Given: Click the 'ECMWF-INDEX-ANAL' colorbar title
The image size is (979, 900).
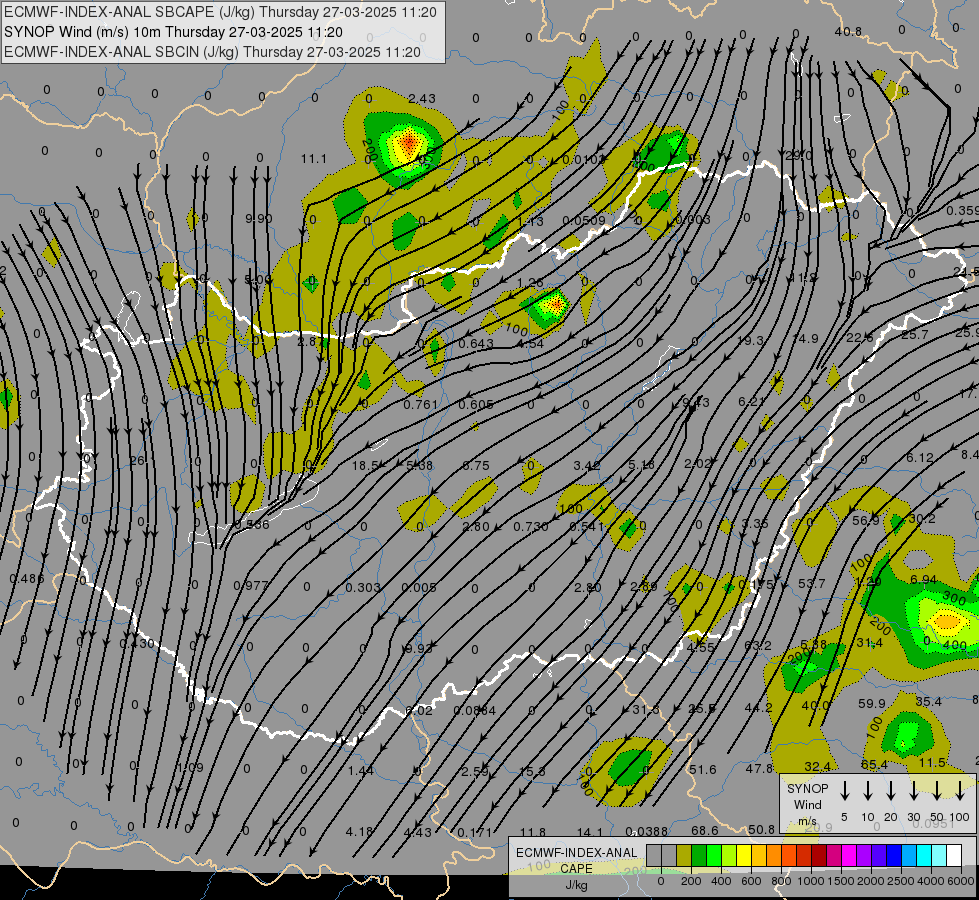Looking at the screenshot, I should tap(576, 853).
